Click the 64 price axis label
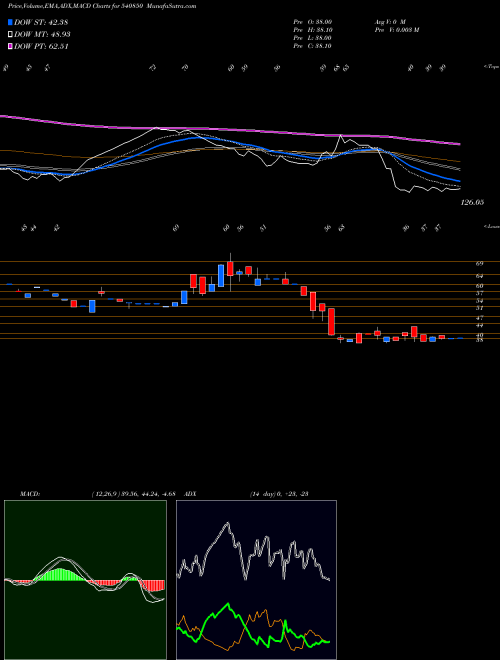This screenshot has height=660, width=500. 479,276
